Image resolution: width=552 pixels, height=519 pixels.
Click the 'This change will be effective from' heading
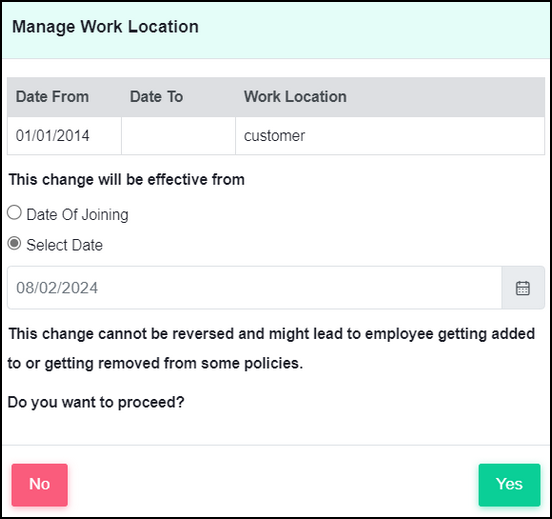point(127,180)
